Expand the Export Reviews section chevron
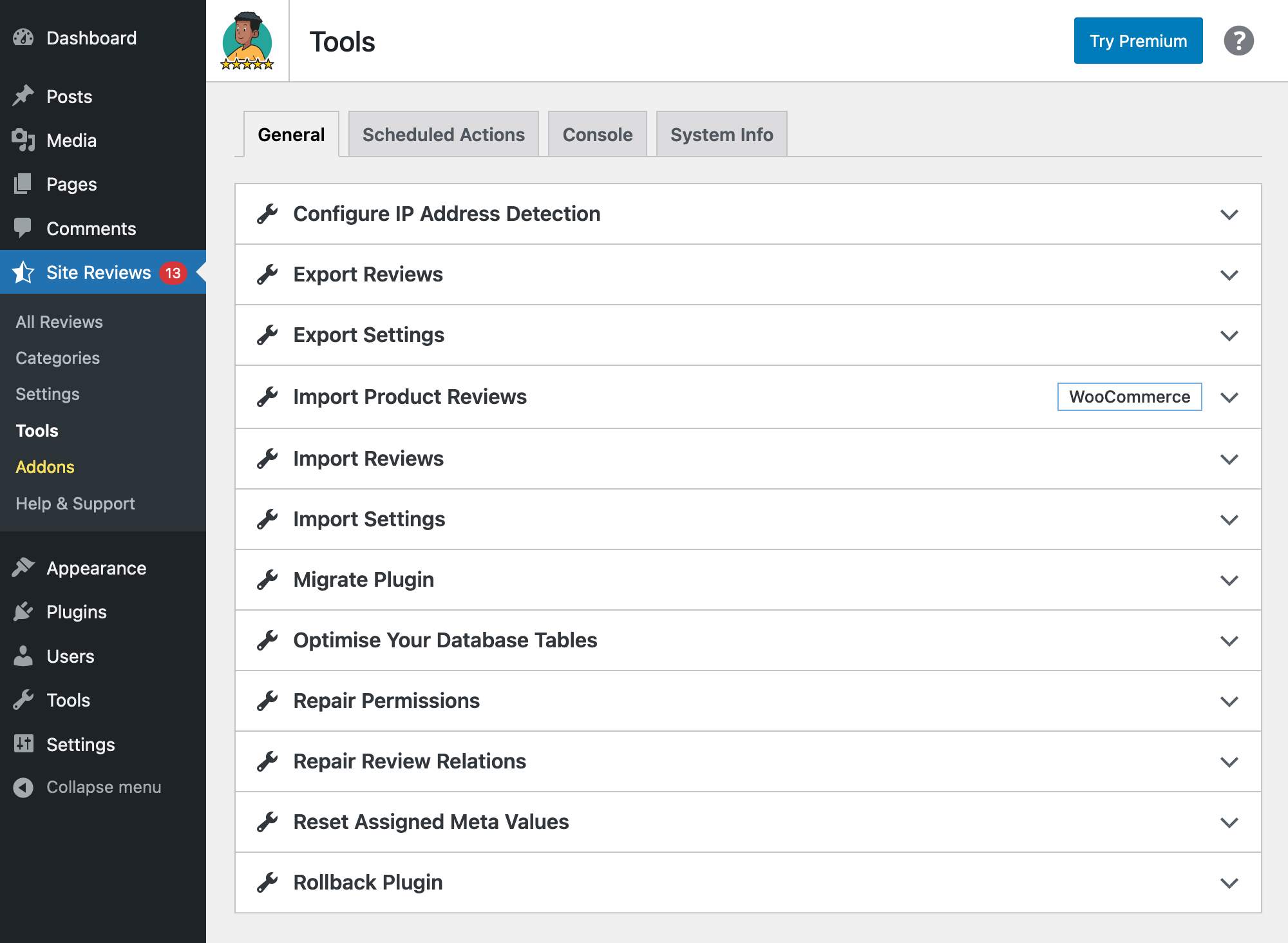 coord(1229,275)
